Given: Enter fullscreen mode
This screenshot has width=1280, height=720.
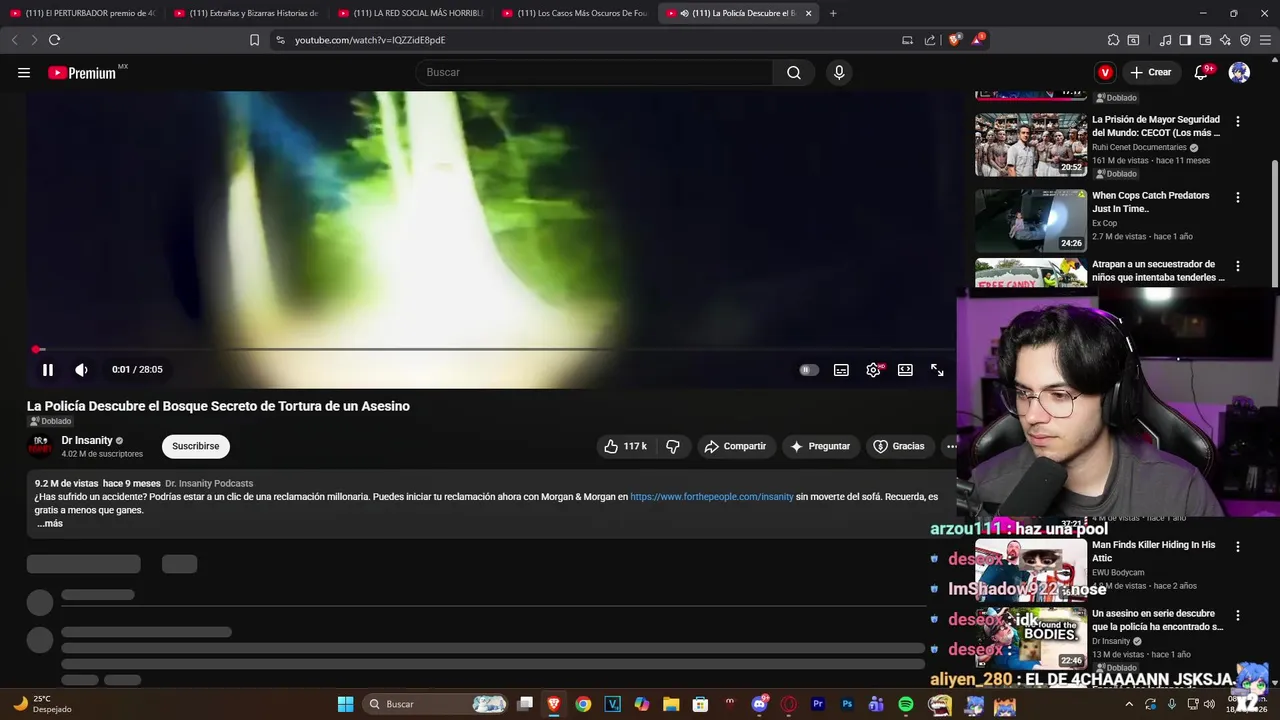Looking at the screenshot, I should tap(937, 370).
